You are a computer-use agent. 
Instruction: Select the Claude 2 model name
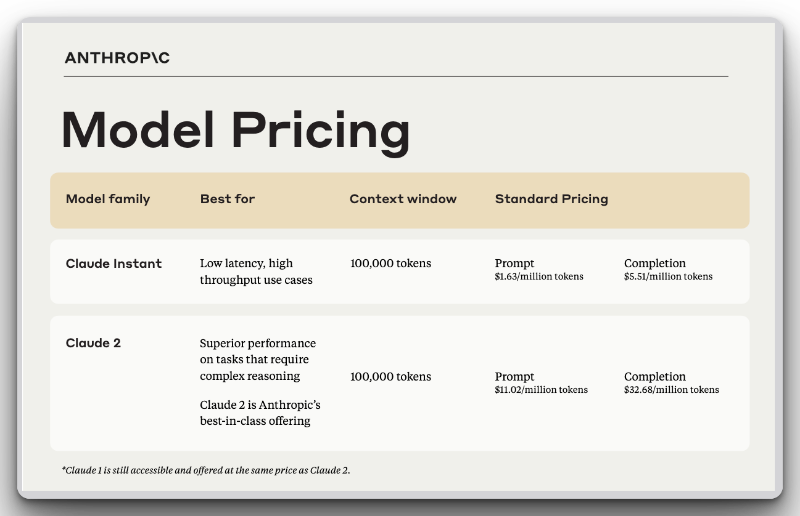click(93, 343)
